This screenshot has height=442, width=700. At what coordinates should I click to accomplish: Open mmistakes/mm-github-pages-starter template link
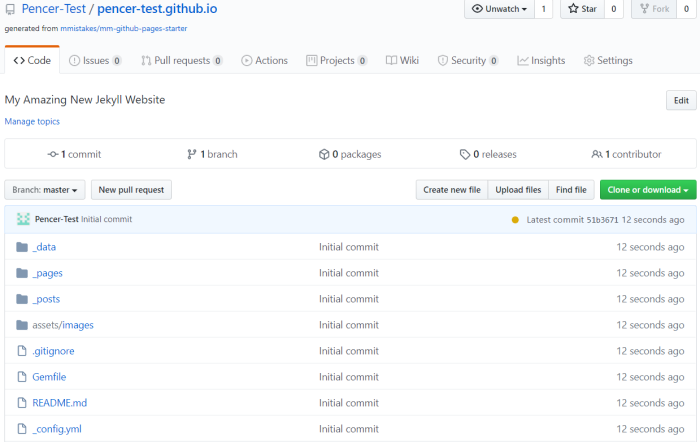click(x=124, y=28)
